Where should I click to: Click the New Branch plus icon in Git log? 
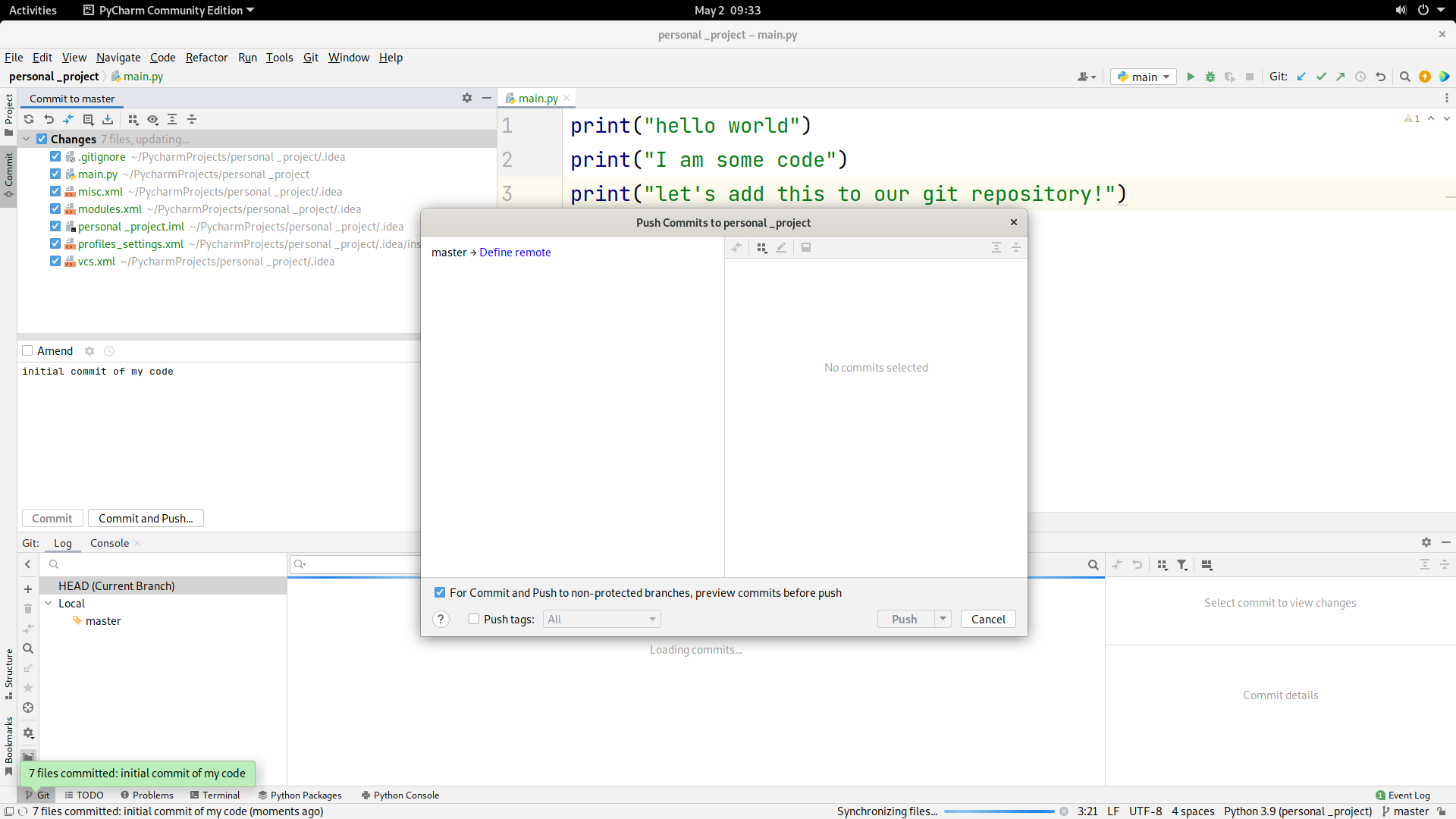[28, 589]
